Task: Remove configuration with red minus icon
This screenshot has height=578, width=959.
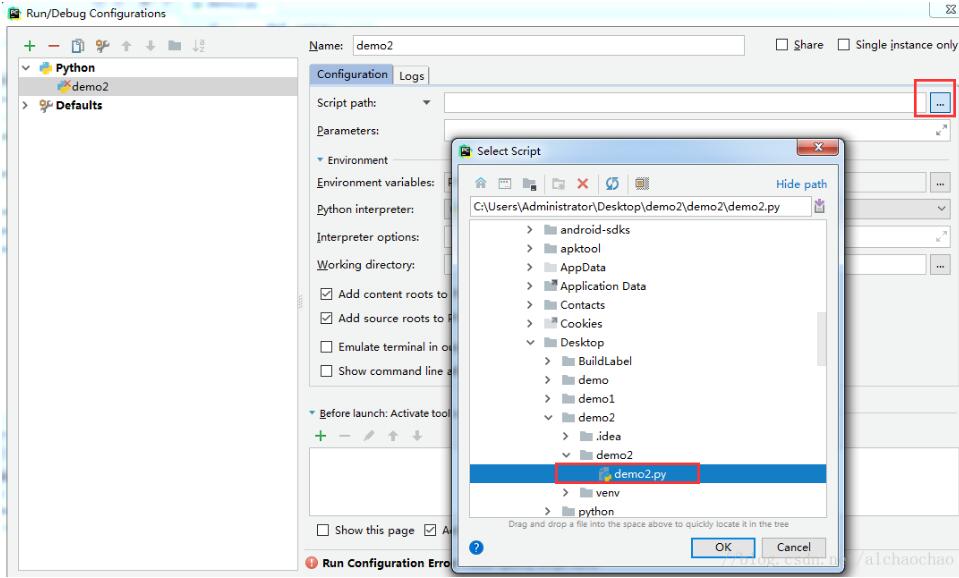Action: point(54,46)
